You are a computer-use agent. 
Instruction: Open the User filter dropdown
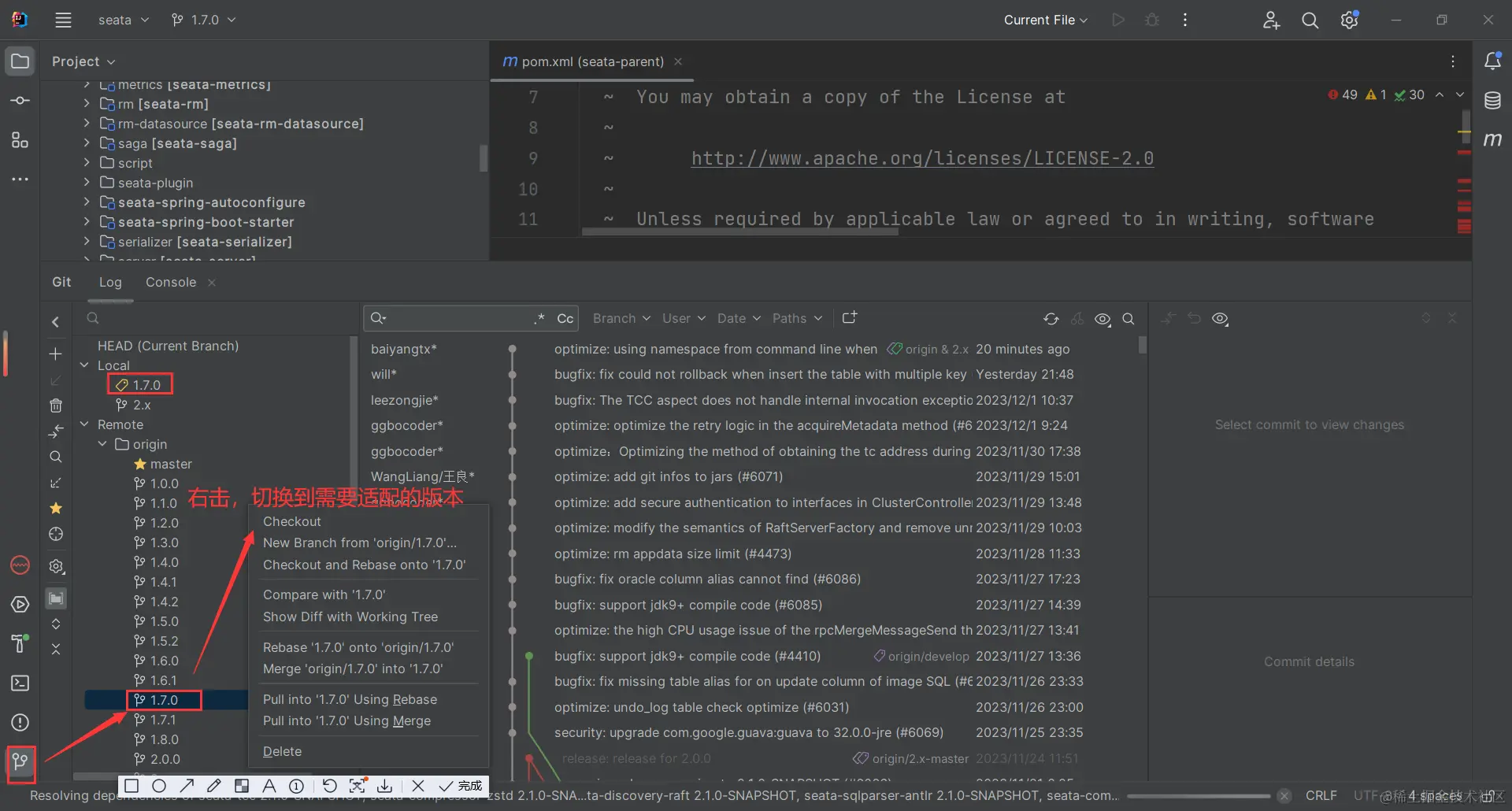[684, 318]
